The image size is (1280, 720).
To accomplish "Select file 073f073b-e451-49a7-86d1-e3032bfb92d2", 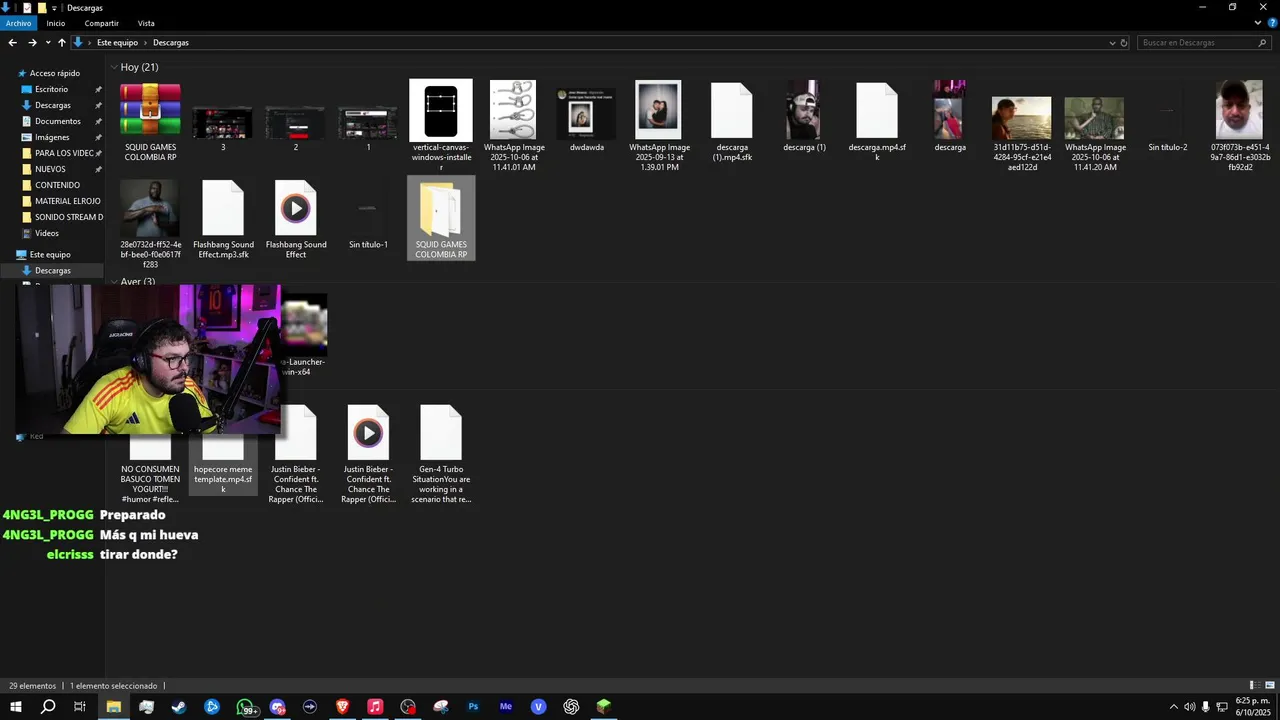I will point(1240,125).
